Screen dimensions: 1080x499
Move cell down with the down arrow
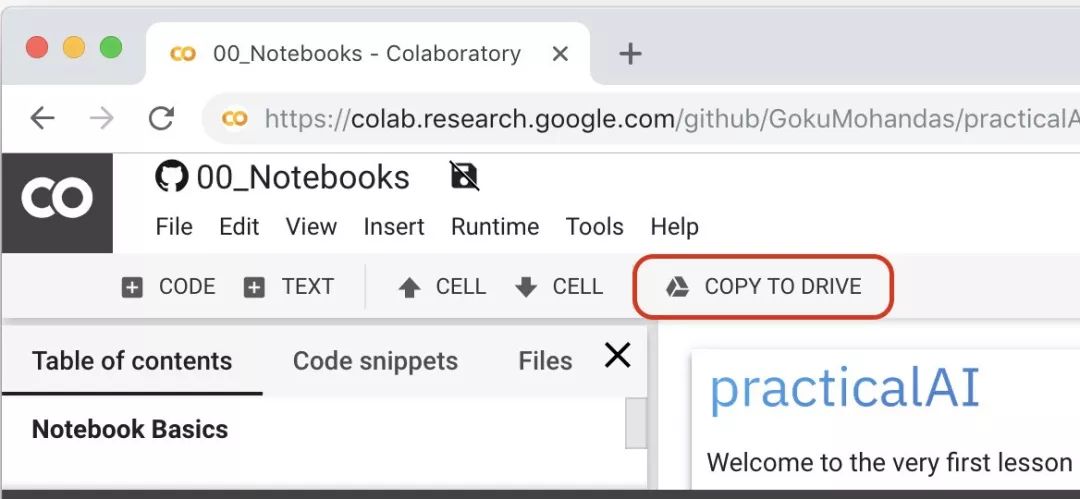click(526, 288)
